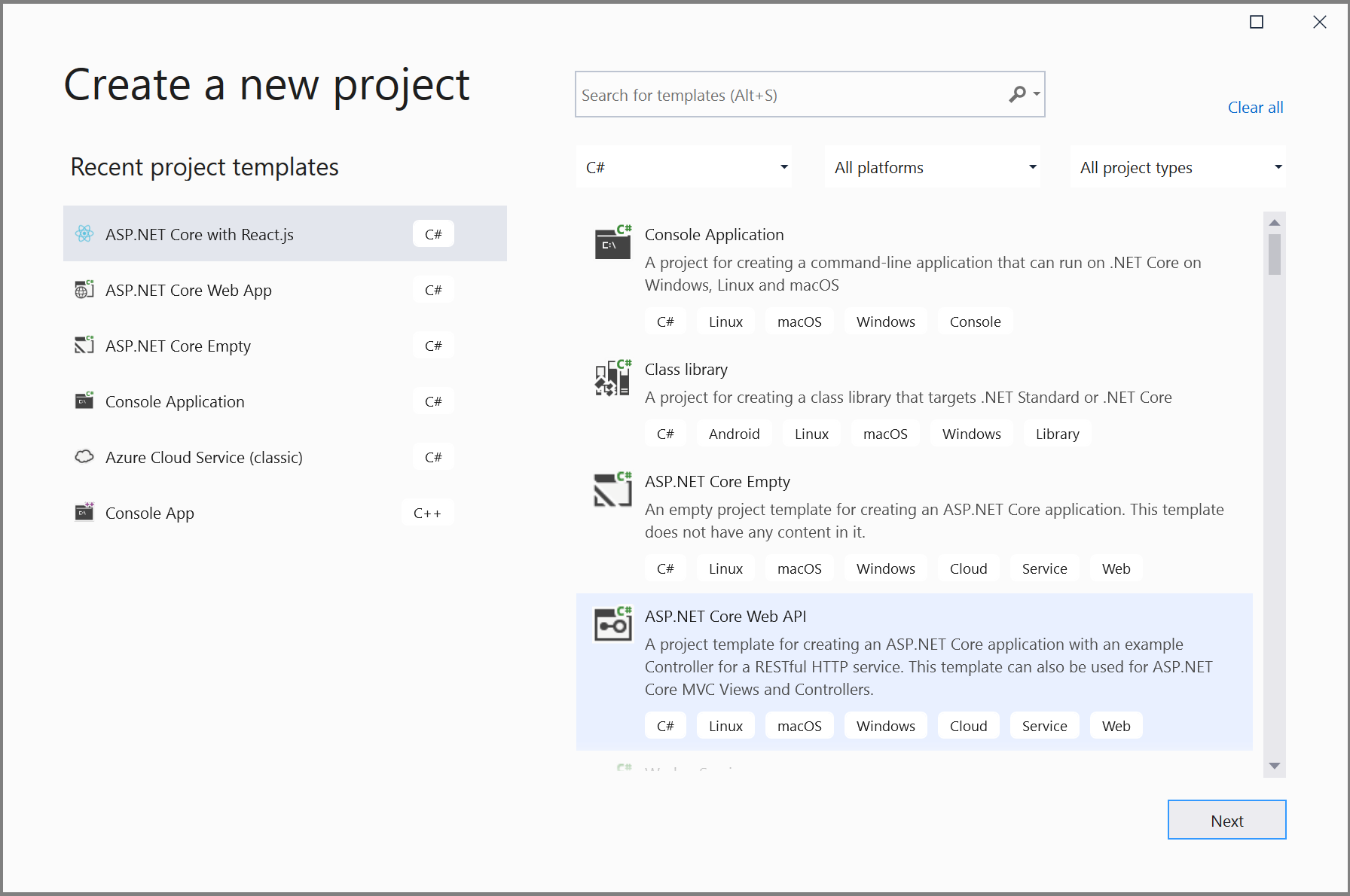Click the ASP.NET Core Web App globe icon
The width and height of the screenshot is (1350, 896).
click(x=84, y=290)
